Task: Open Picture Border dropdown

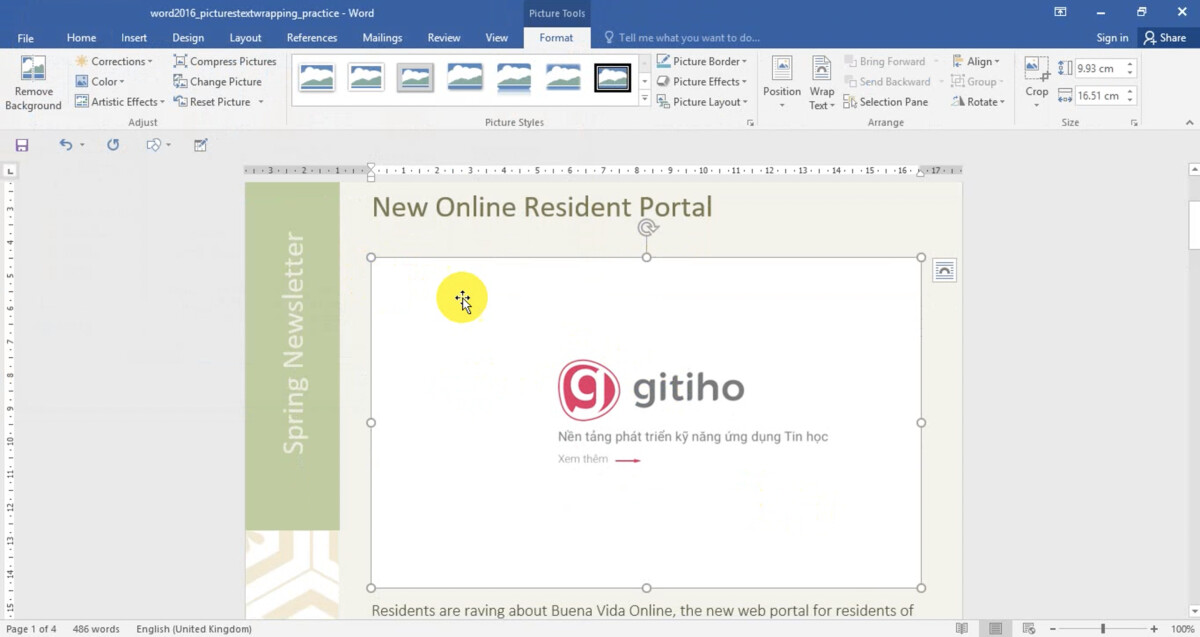Action: [x=701, y=61]
